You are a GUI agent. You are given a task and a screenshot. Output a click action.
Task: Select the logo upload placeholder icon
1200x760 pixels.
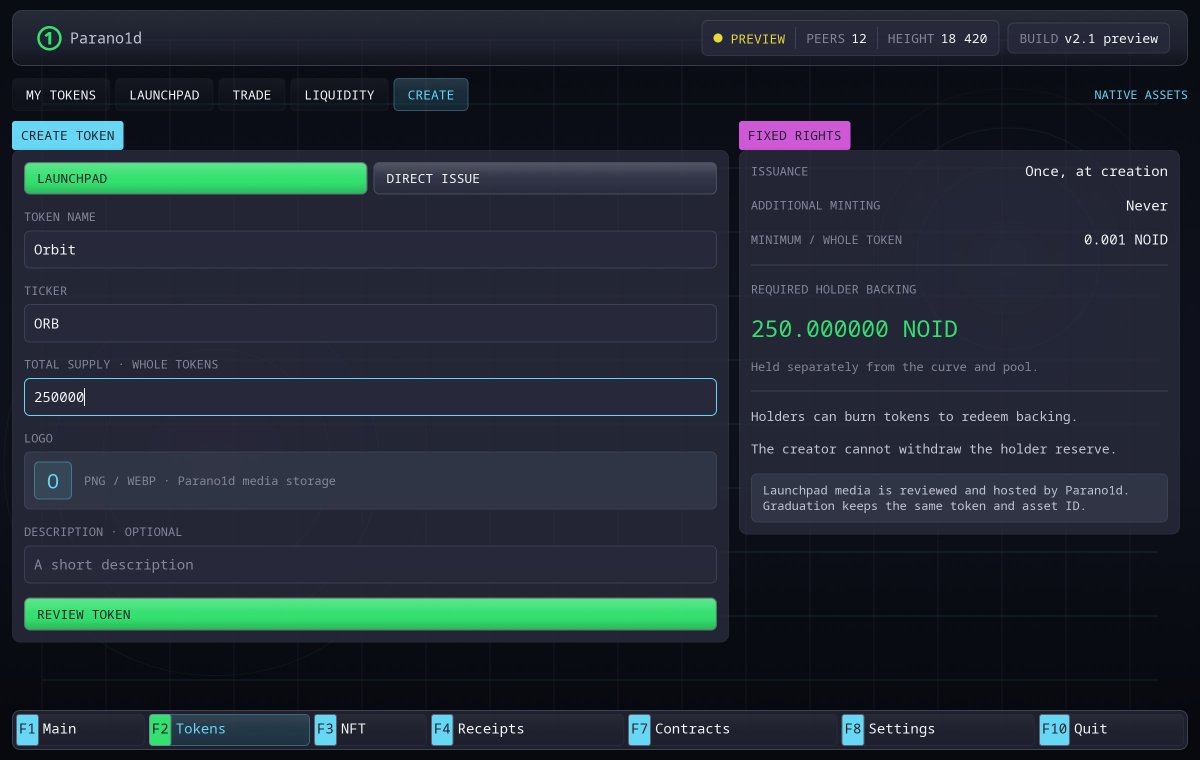point(53,481)
